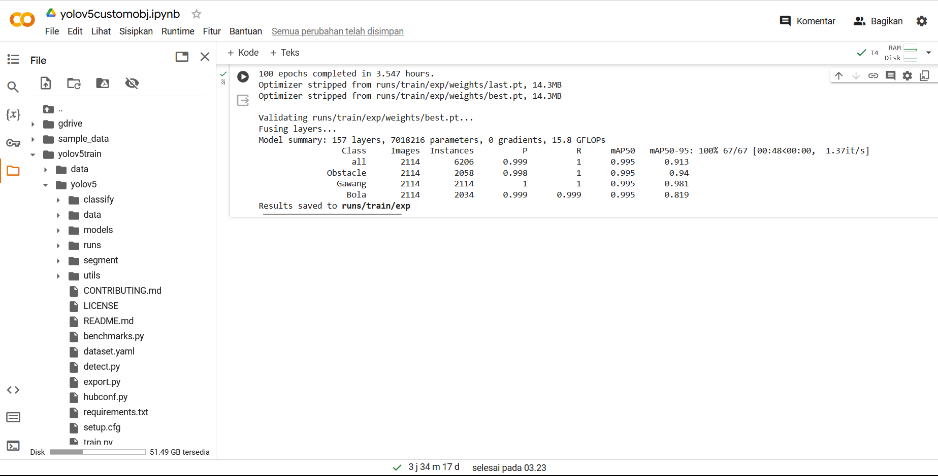Expand the gdrive folder
This screenshot has width=938, height=476.
click(x=32, y=124)
